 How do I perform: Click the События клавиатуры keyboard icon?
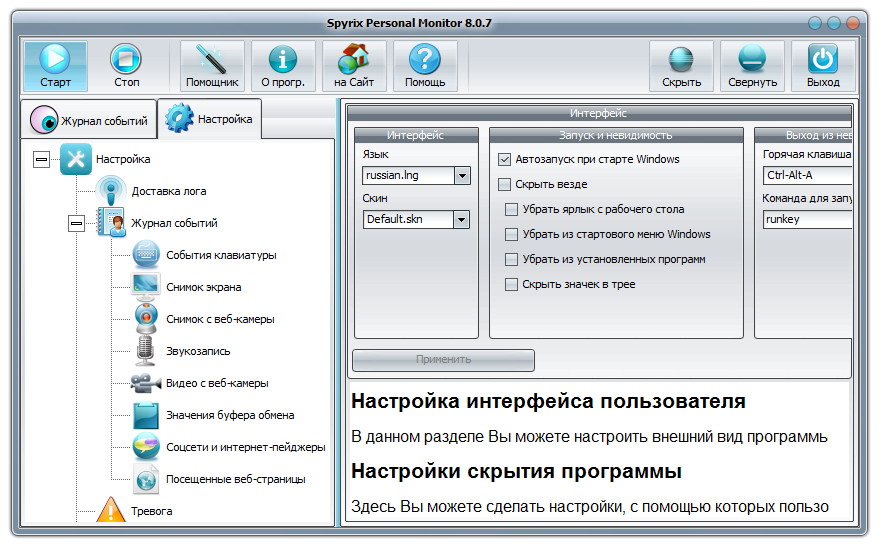[146, 255]
